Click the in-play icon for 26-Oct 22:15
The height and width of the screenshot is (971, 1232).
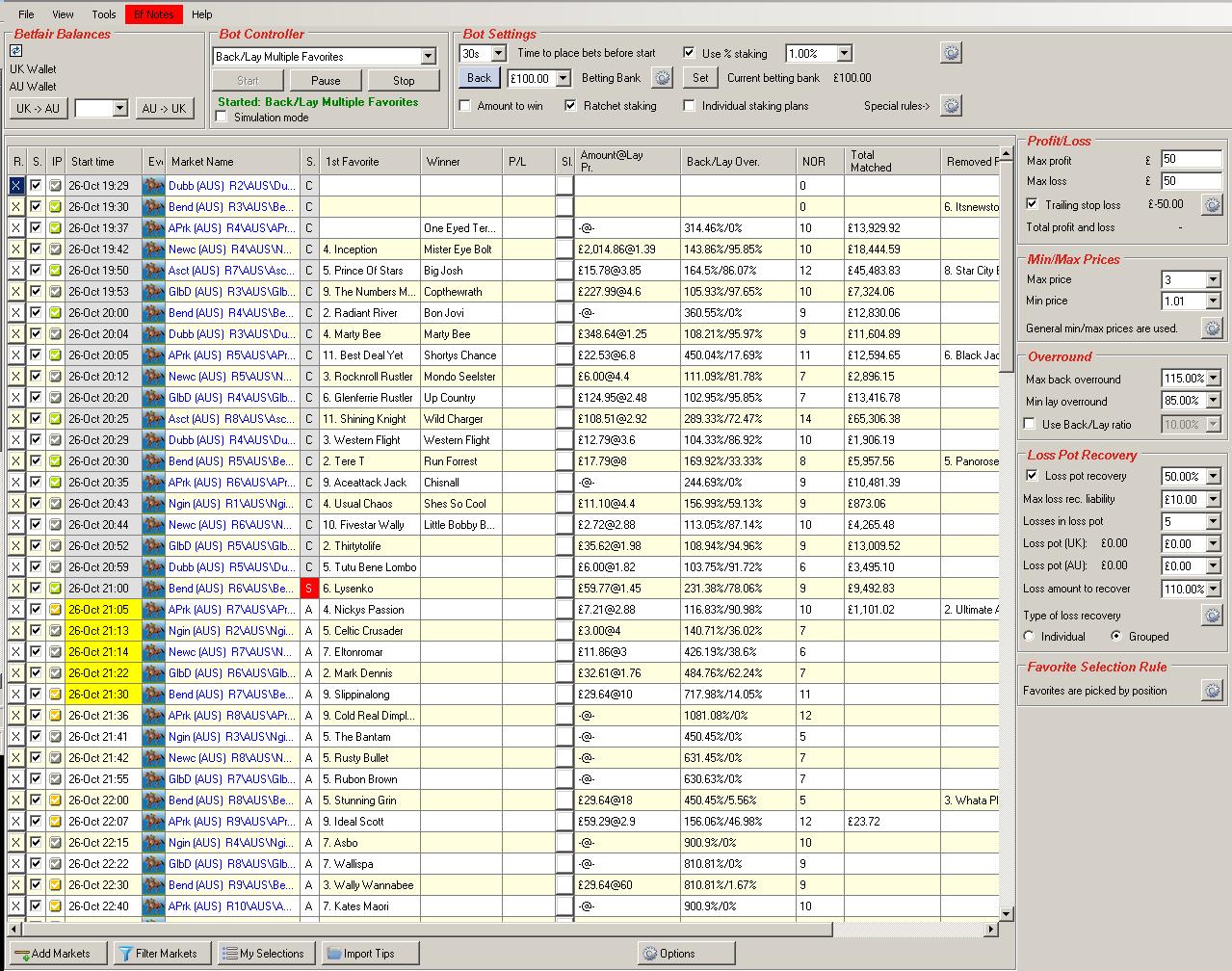56,843
